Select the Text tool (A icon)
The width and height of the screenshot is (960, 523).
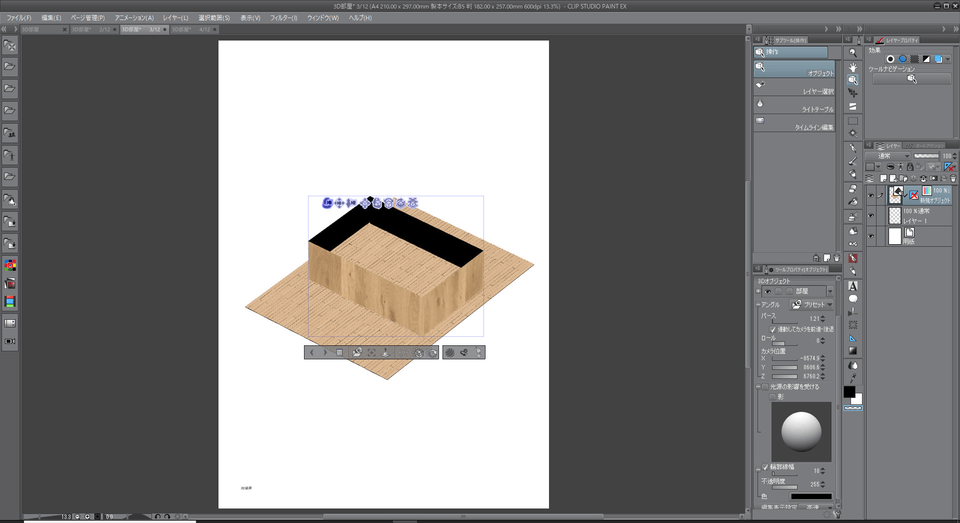853,285
